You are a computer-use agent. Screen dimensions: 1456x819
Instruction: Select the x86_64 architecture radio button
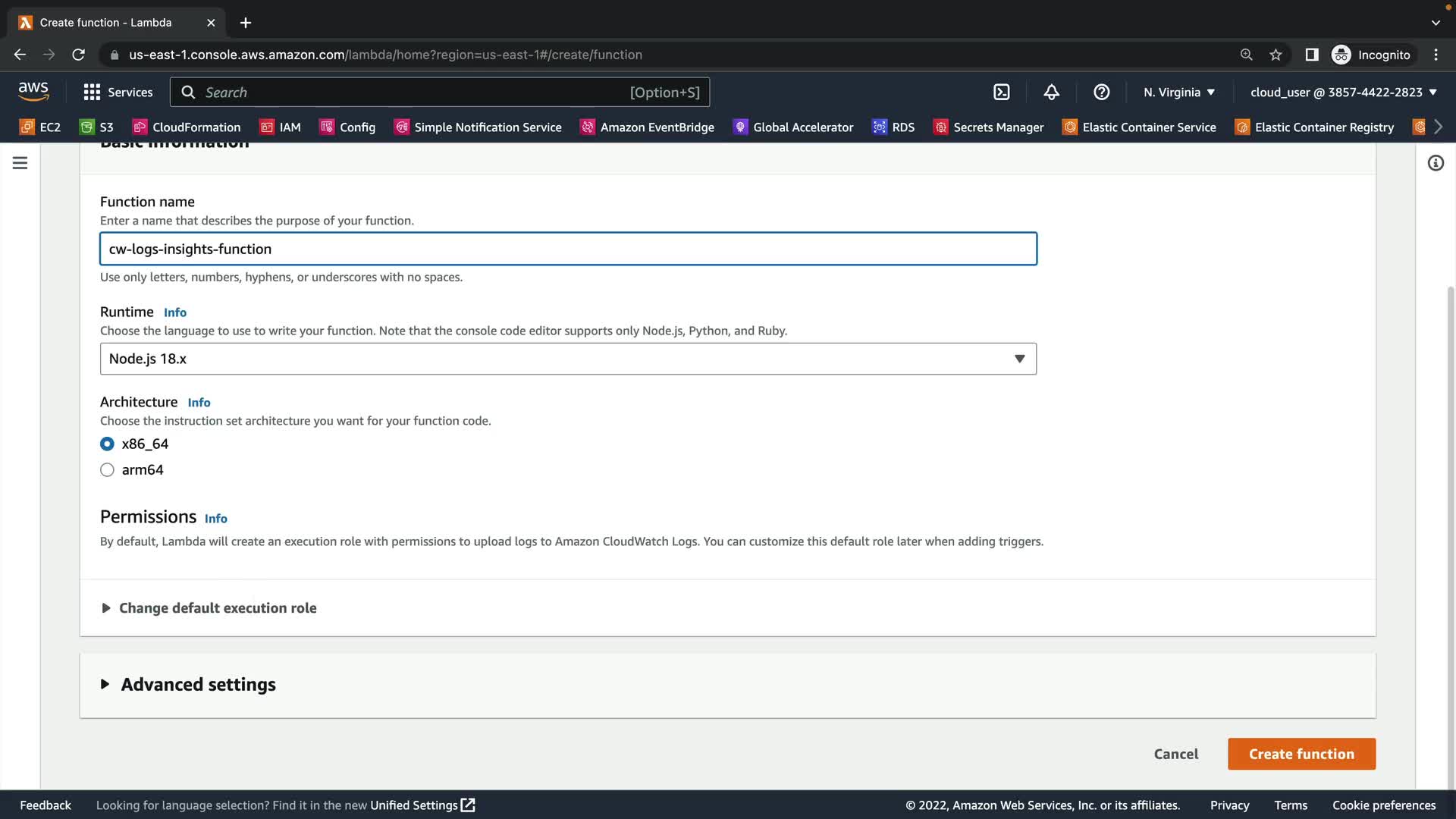click(107, 444)
